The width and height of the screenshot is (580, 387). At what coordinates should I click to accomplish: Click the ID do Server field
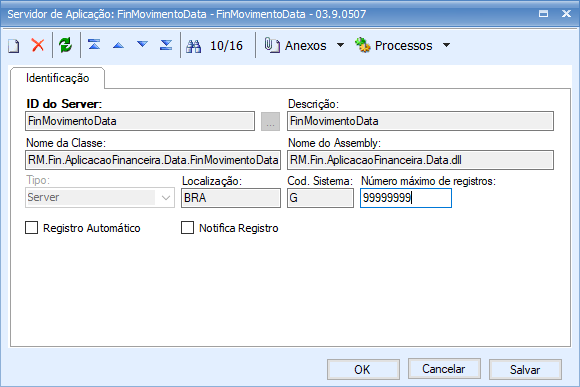[140, 121]
